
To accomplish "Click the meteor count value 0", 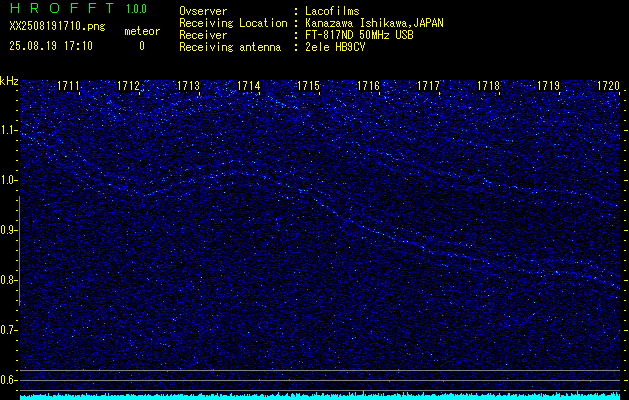I will 142,46.
